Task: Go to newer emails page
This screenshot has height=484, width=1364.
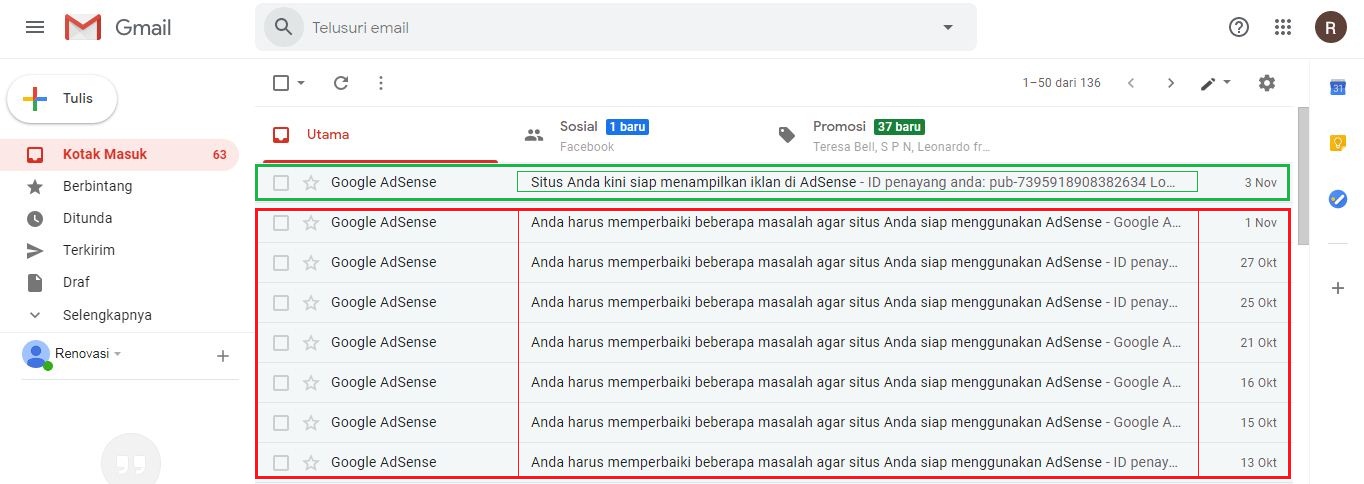Action: tap(1131, 83)
